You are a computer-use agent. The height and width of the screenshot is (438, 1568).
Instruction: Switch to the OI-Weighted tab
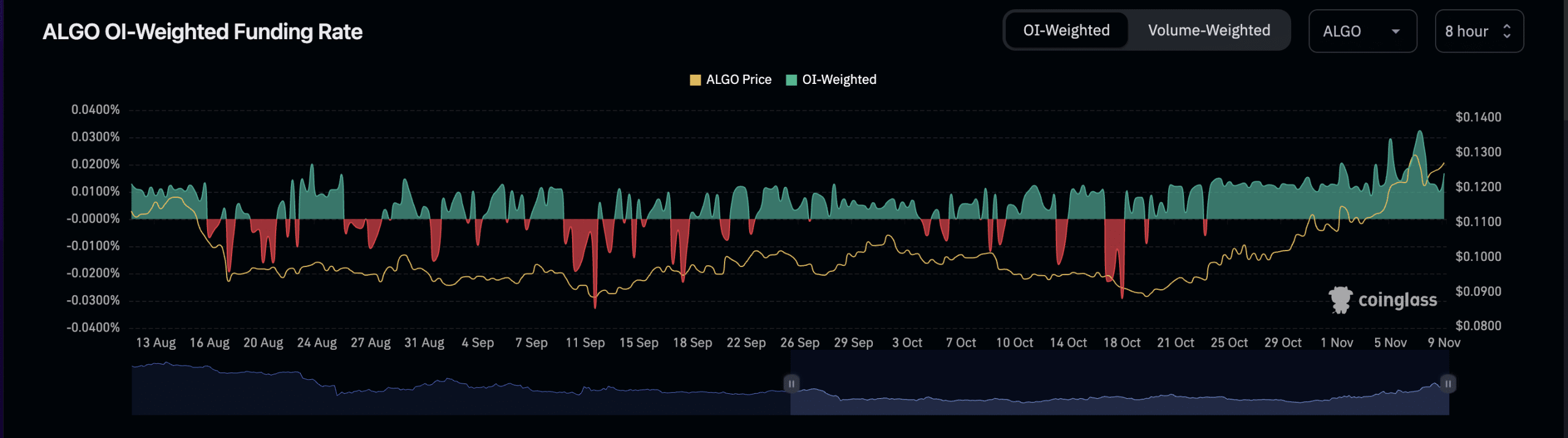point(1066,31)
